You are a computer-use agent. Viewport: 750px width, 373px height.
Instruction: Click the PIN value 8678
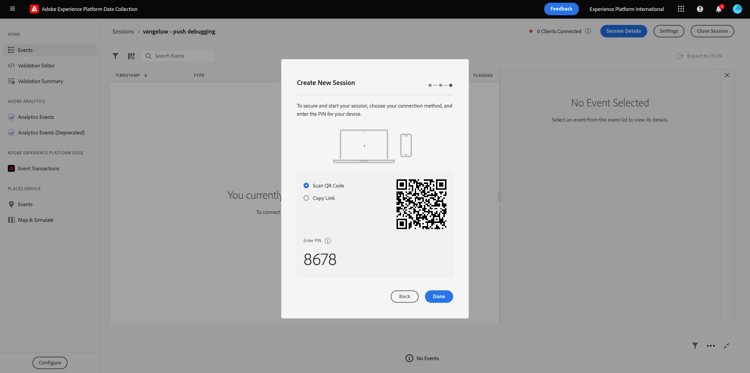tap(320, 260)
